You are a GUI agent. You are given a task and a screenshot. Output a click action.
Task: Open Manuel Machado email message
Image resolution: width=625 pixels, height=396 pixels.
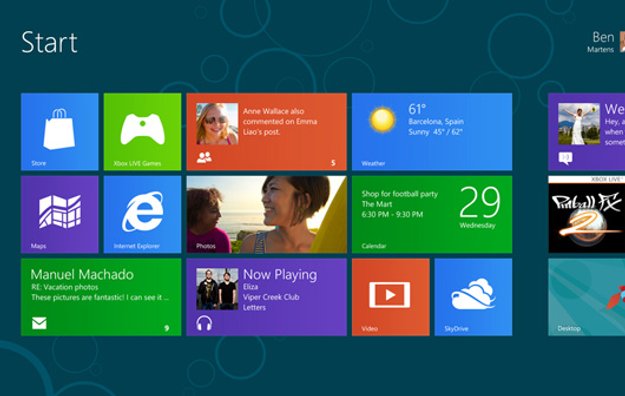pos(101,297)
